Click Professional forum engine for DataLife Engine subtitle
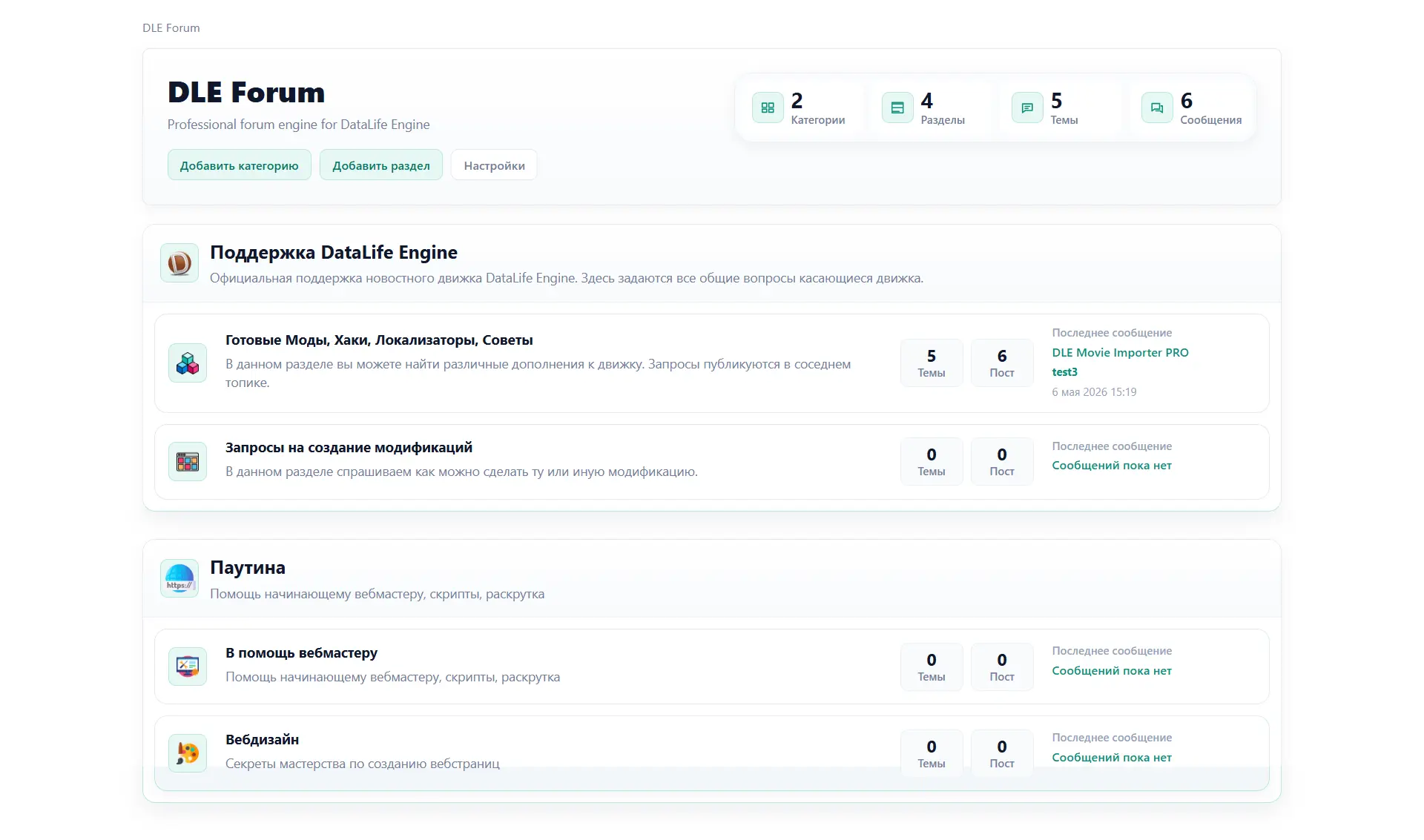The height and width of the screenshot is (840, 1424). (x=298, y=125)
